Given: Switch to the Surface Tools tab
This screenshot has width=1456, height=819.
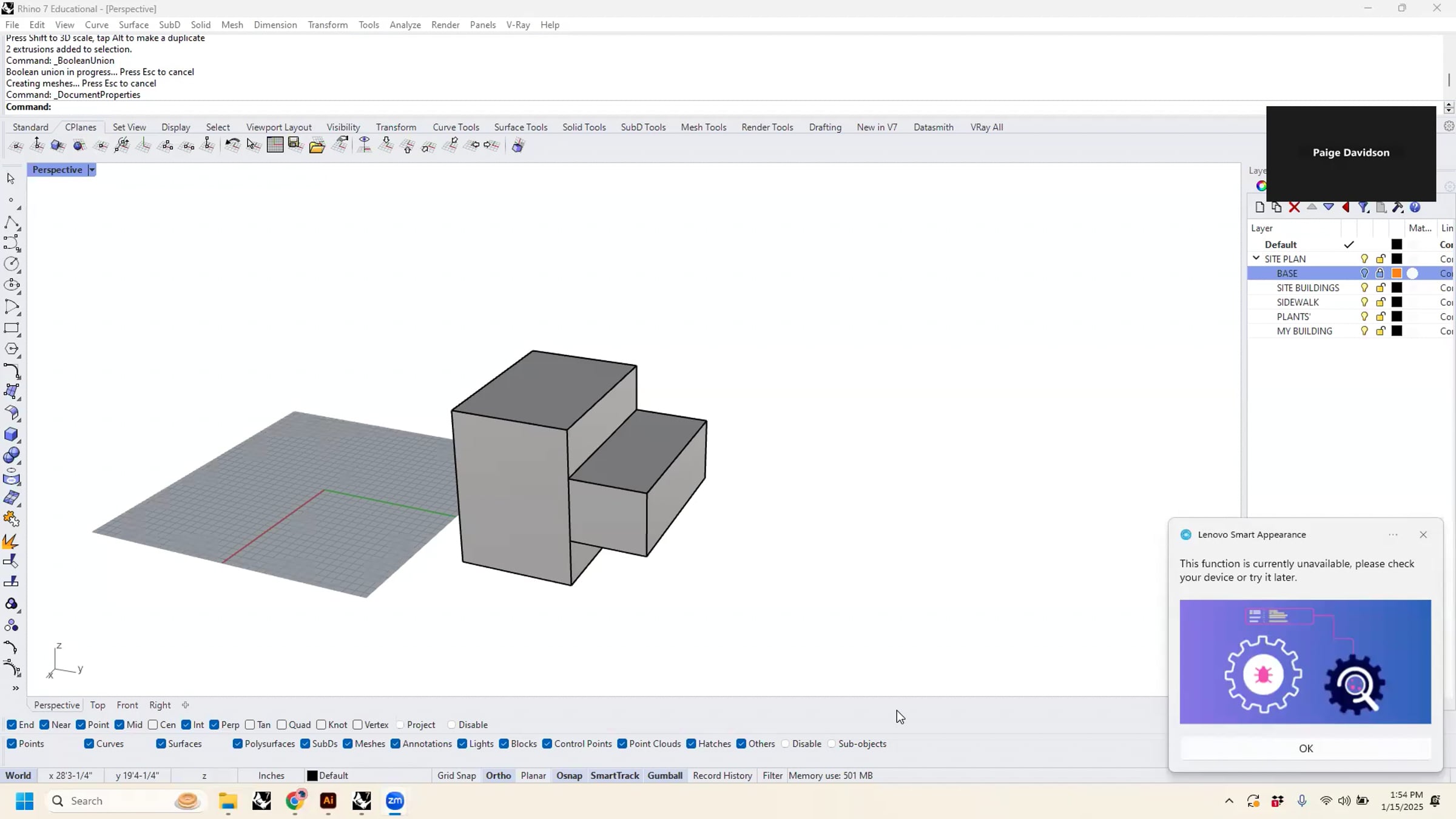Looking at the screenshot, I should point(521,127).
